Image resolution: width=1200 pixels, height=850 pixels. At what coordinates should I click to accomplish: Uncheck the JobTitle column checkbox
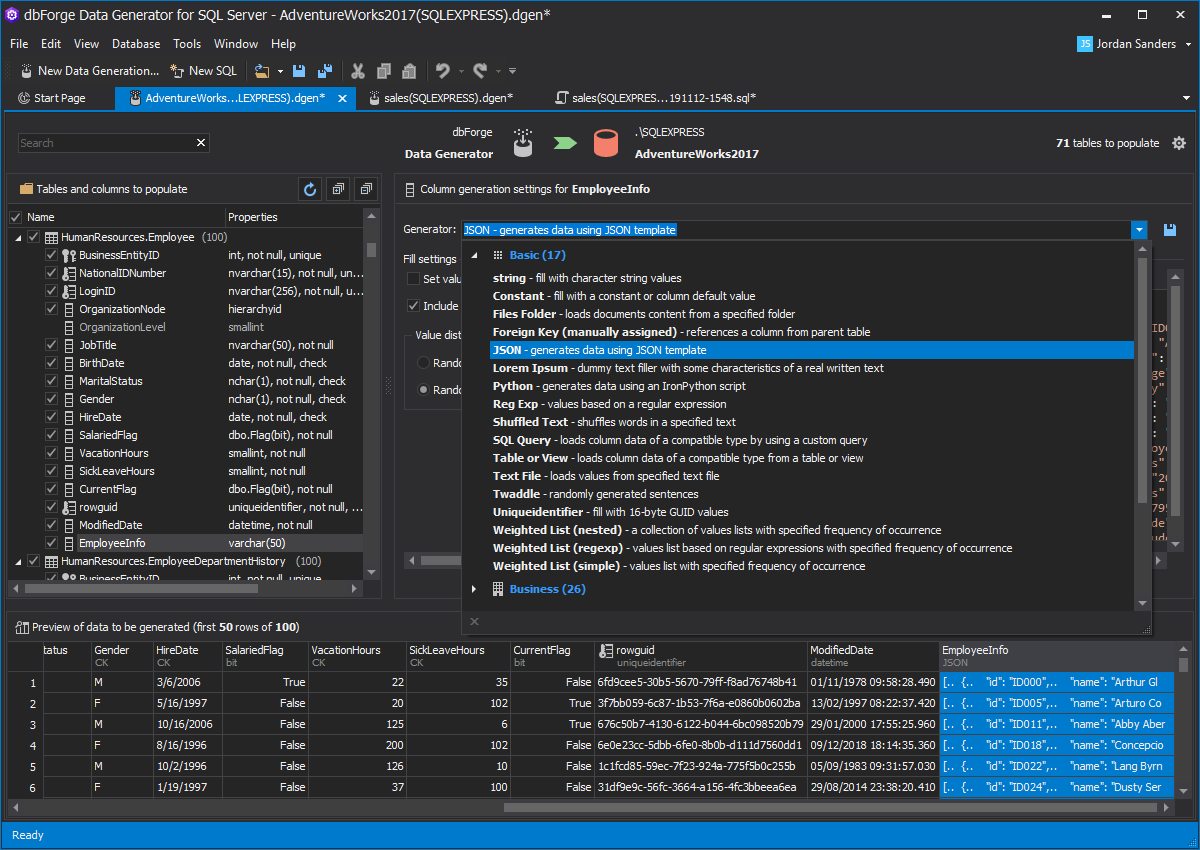pos(51,345)
